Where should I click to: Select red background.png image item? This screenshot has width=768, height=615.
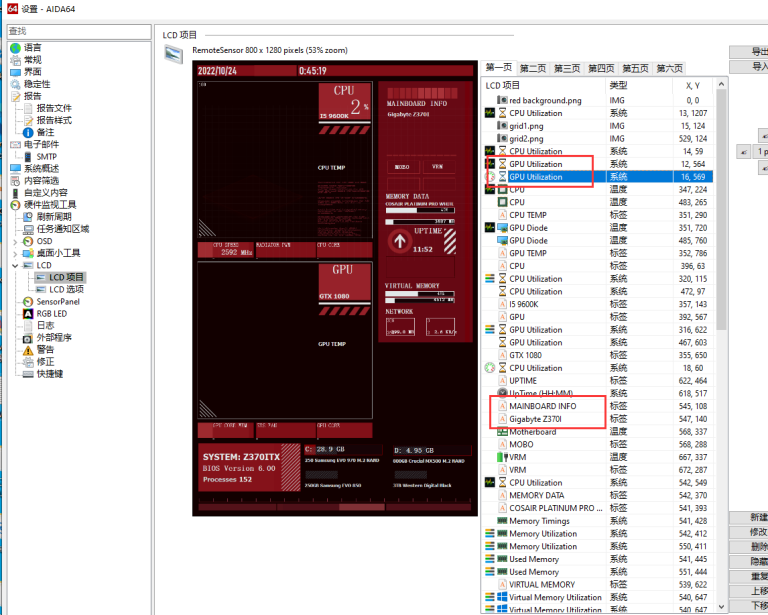(x=545, y=100)
